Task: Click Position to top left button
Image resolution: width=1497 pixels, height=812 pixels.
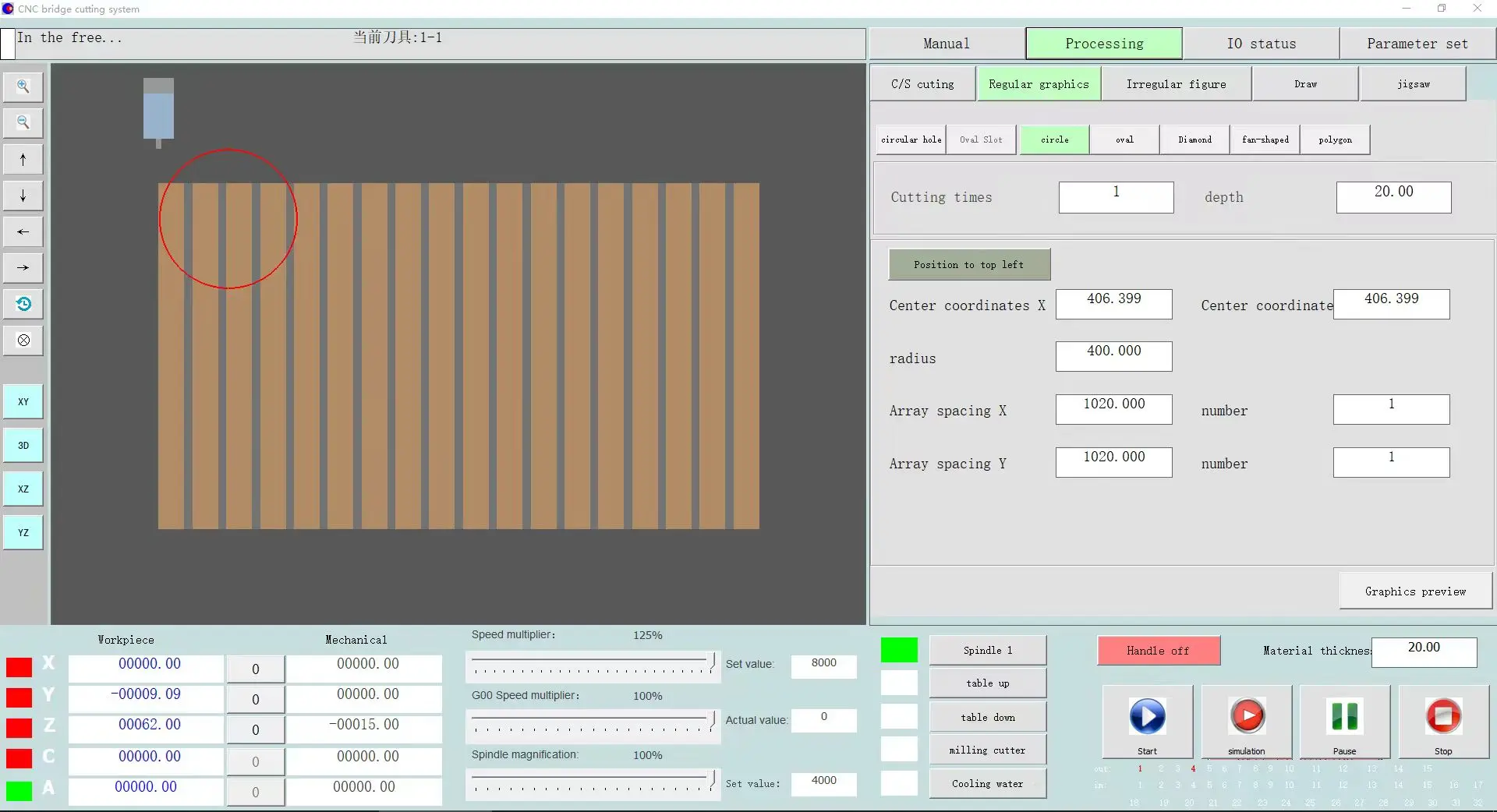Action: pos(969,265)
